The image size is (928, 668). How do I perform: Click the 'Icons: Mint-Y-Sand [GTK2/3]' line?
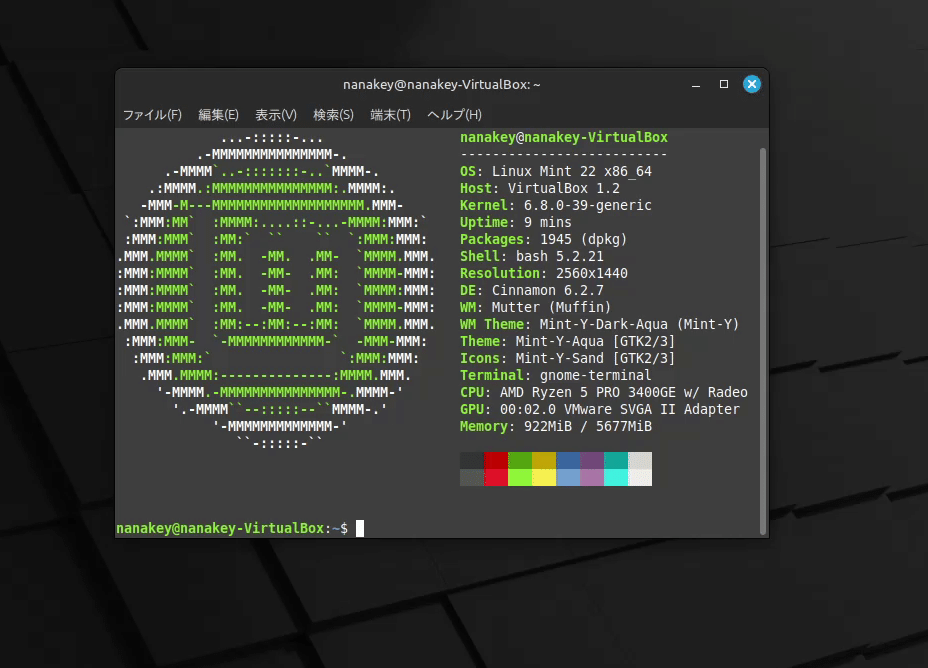point(568,359)
